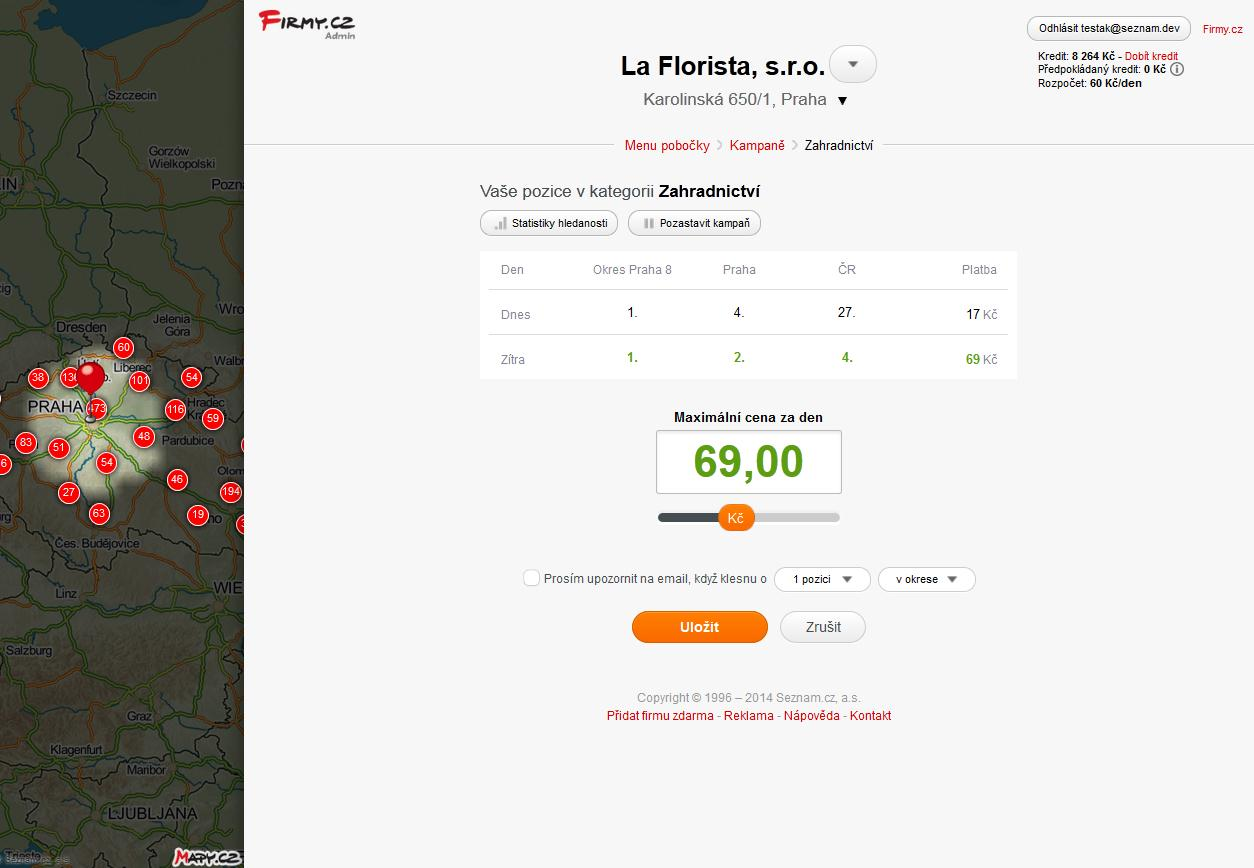Click the '17 Kč' payment value
Screen dimensions: 1254x868
pos(982,315)
